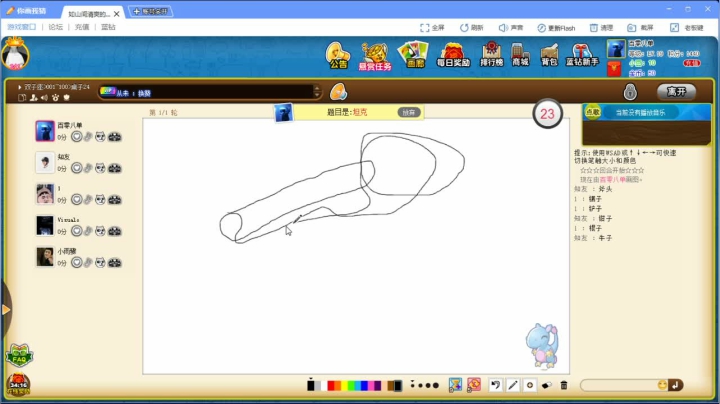Select the largest brush size dot
Screen dimensions: 720x404
click(435, 385)
